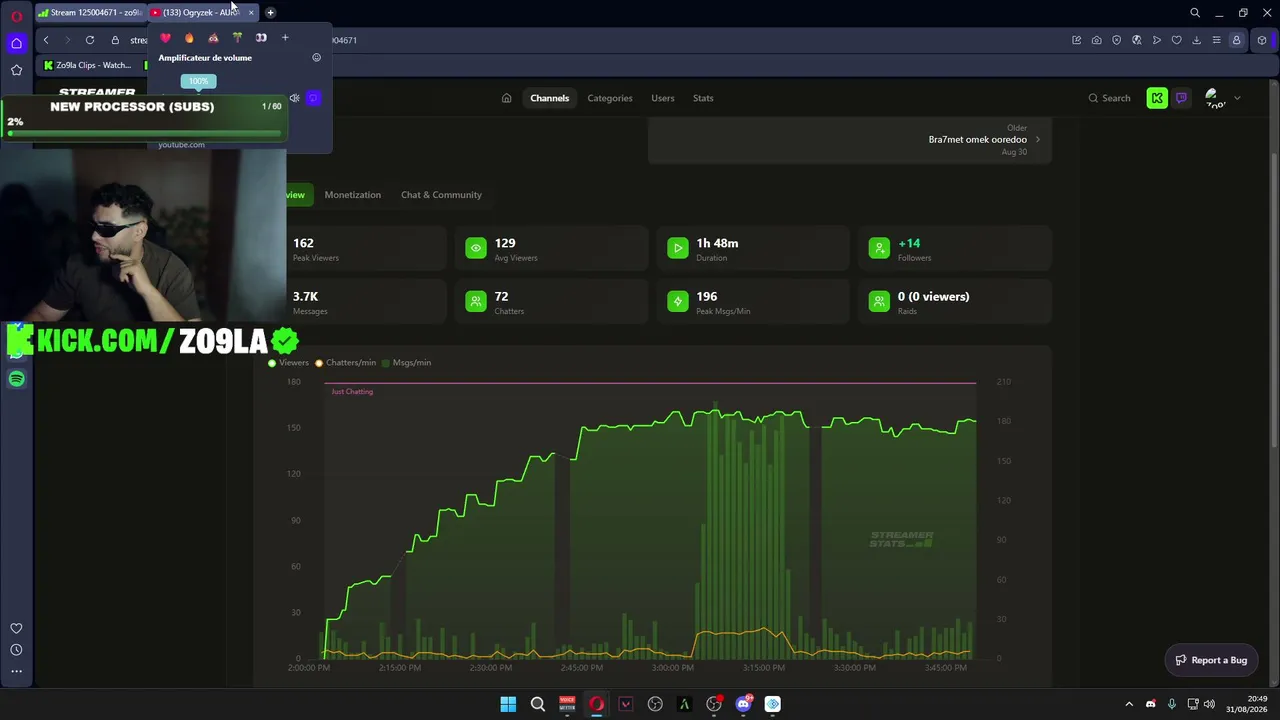Close the Ogryzek YouTube tab
The width and height of the screenshot is (1280, 720).
pos(251,12)
